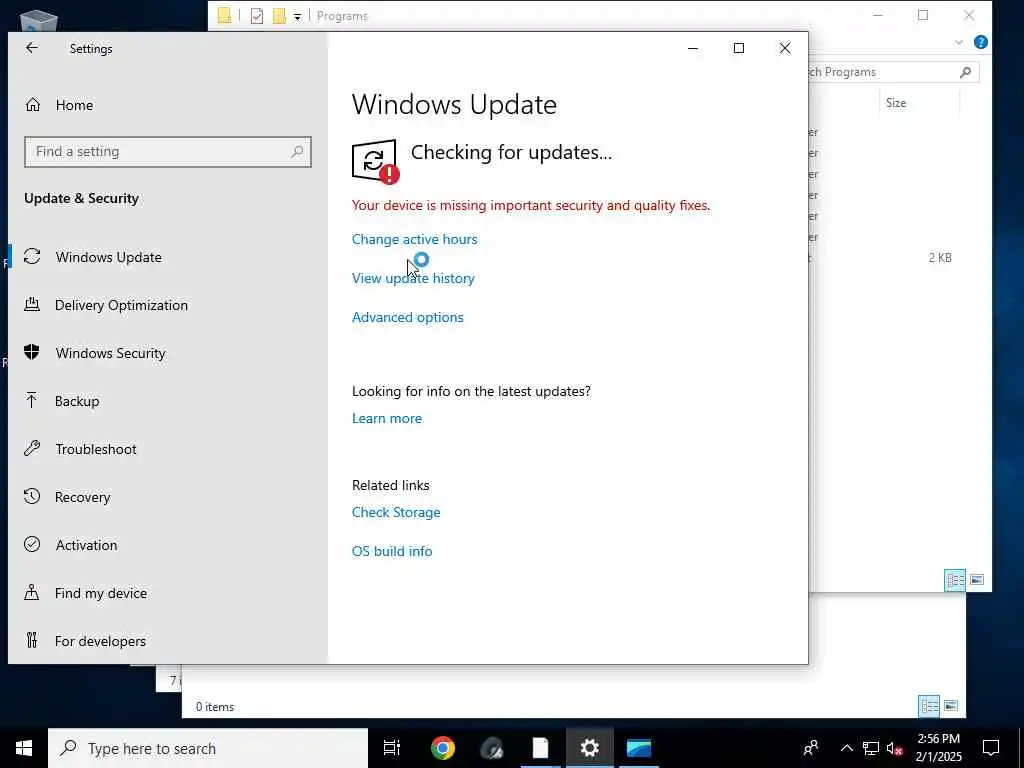Open Delivery Optimization settings
Image resolution: width=1024 pixels, height=768 pixels.
click(121, 305)
